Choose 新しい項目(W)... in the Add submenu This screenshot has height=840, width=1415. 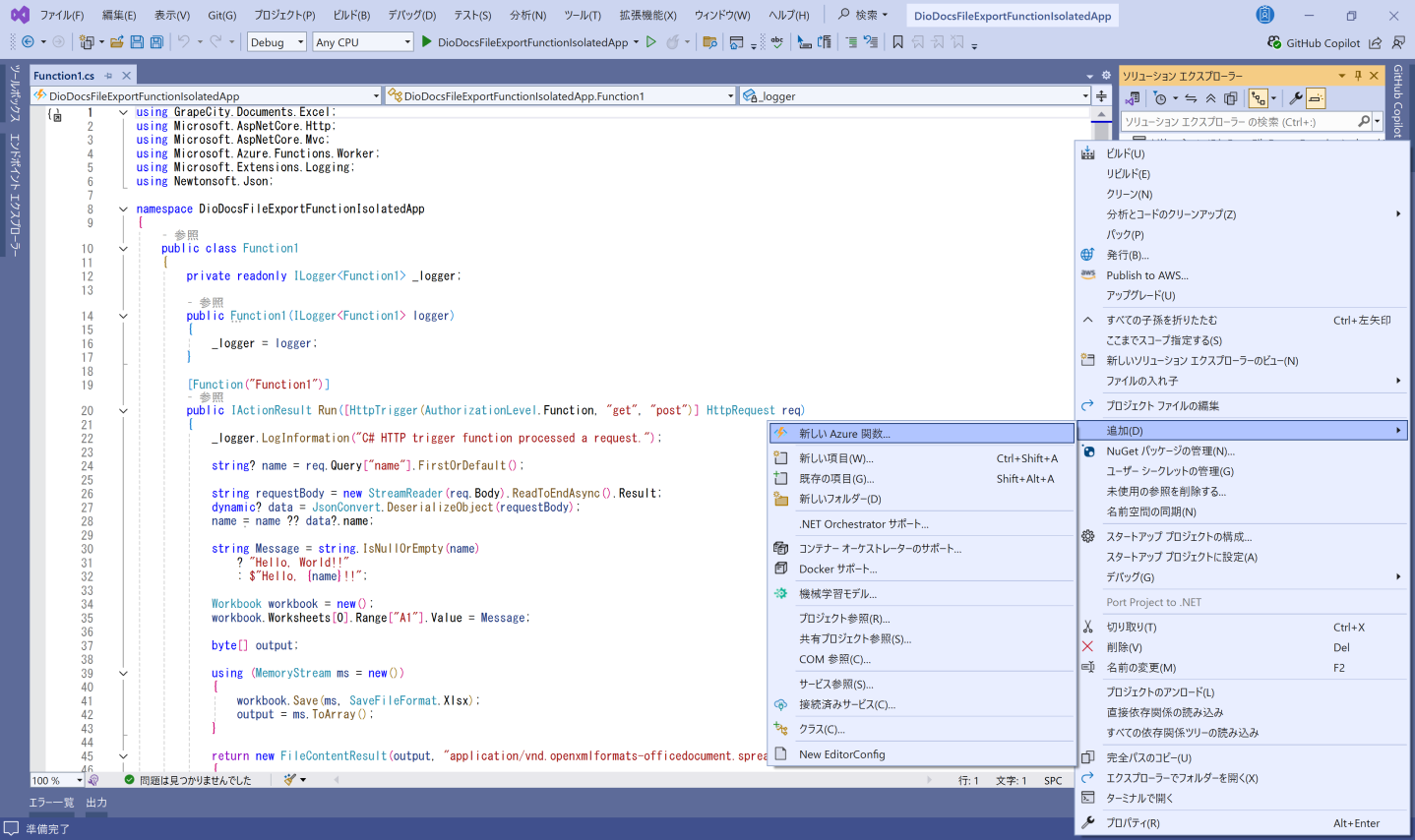[922, 458]
